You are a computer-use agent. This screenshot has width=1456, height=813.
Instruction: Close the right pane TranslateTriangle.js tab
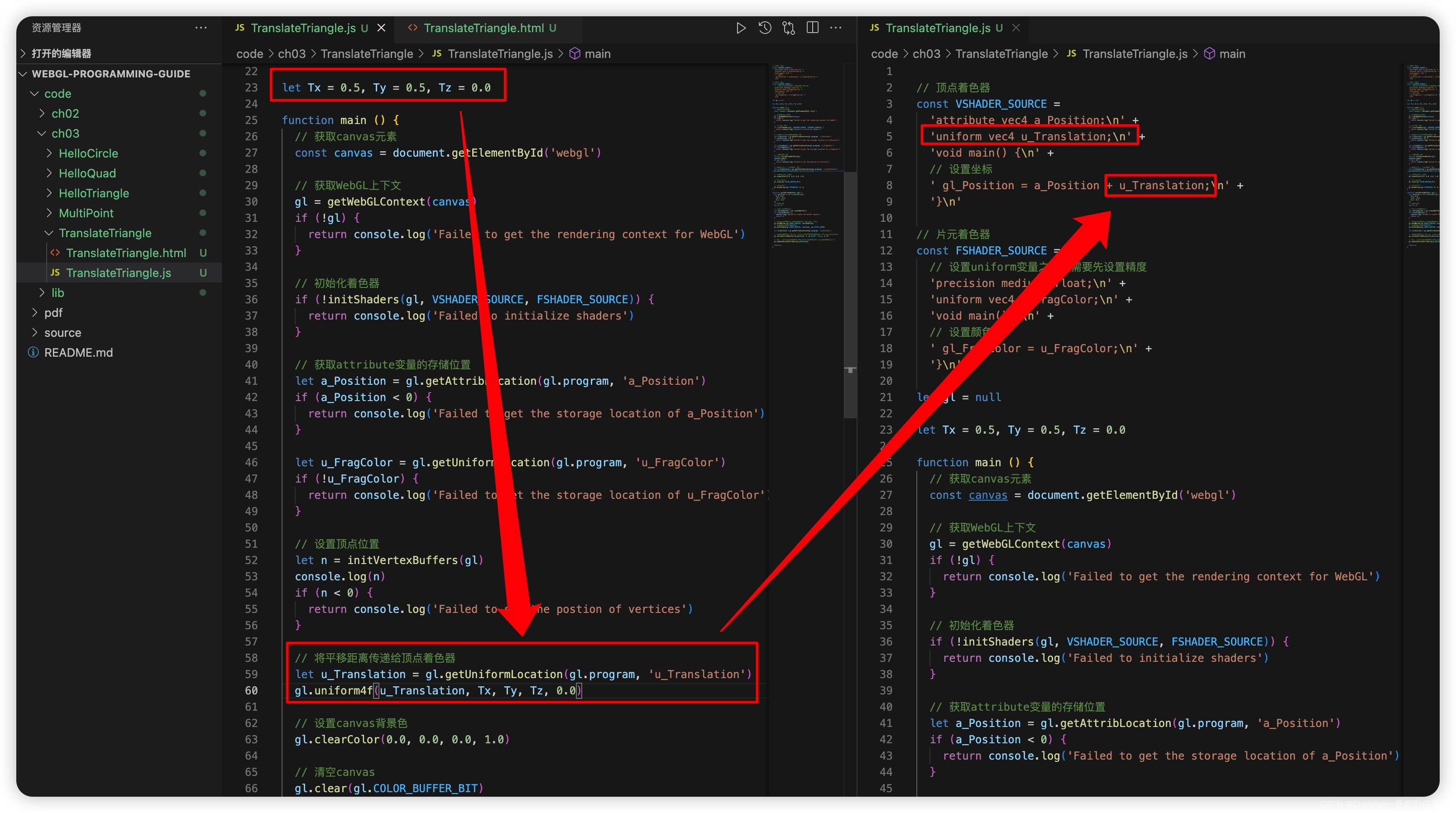pos(1016,28)
